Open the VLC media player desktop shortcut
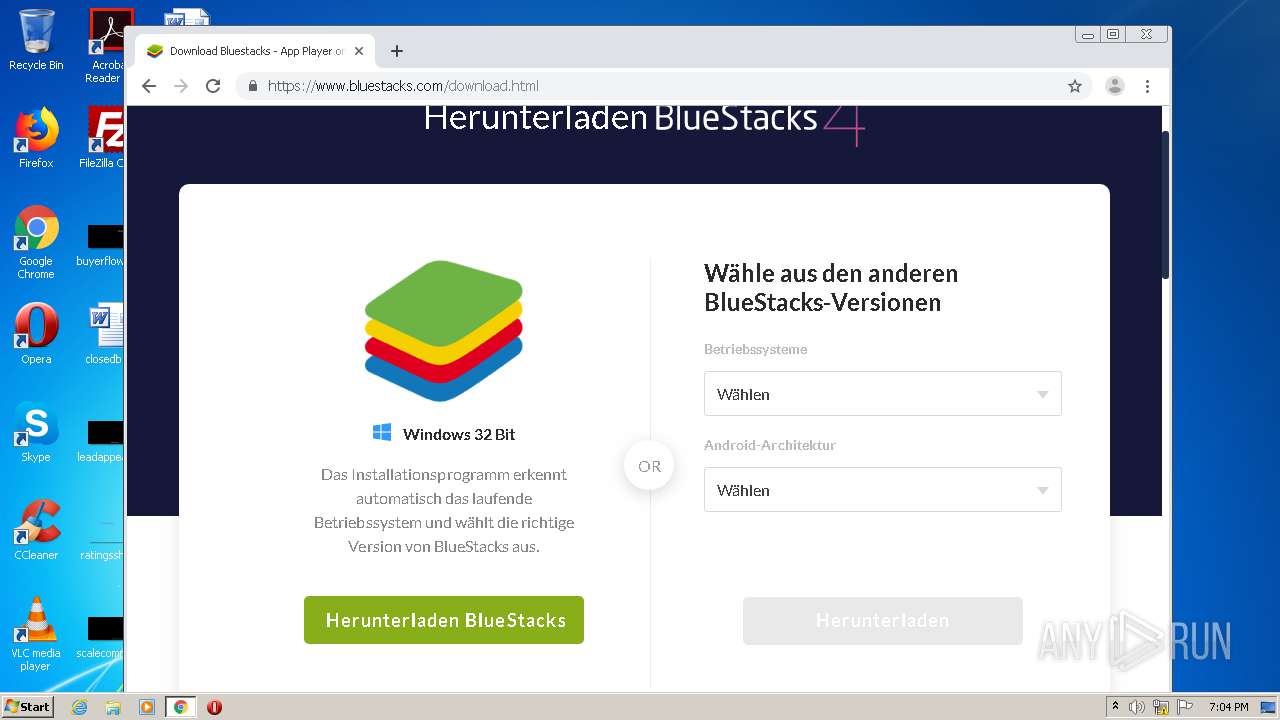The height and width of the screenshot is (720, 1280). pyautogui.click(x=36, y=634)
